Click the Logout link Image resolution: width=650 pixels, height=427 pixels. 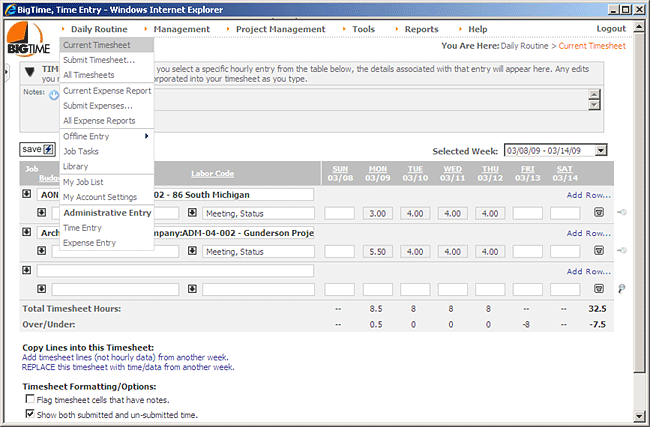point(611,29)
